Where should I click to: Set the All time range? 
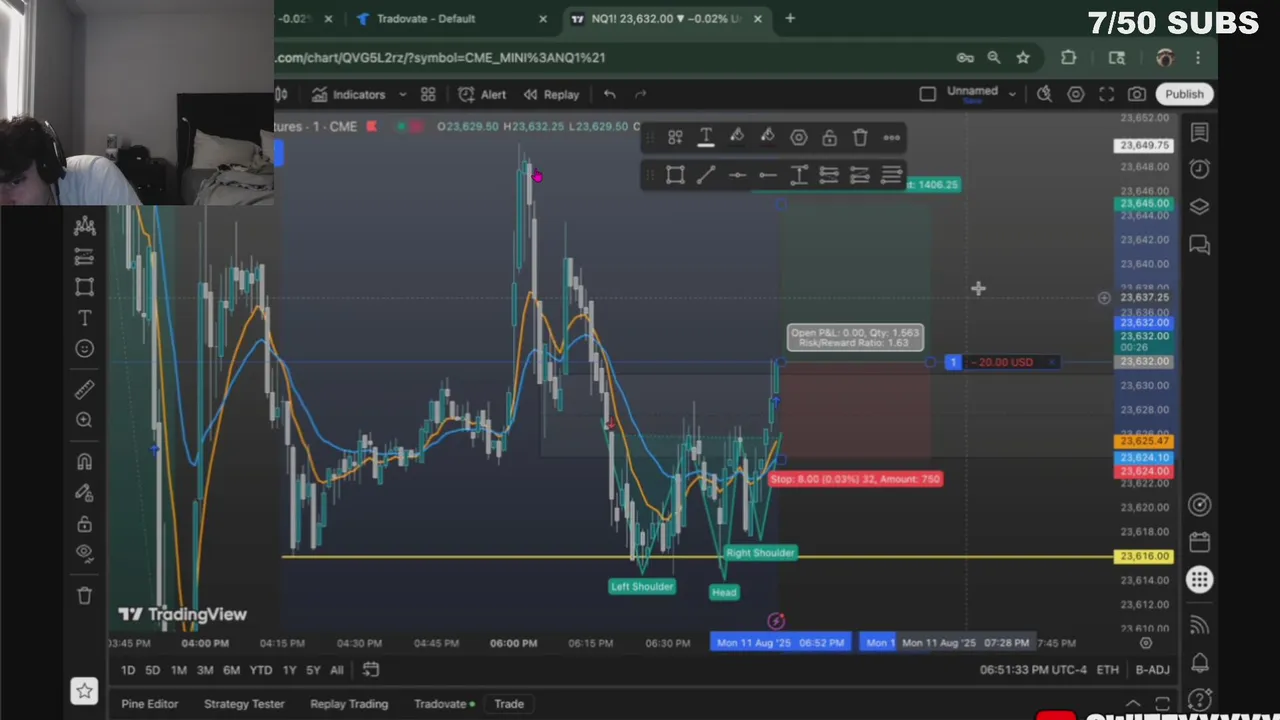pos(336,670)
